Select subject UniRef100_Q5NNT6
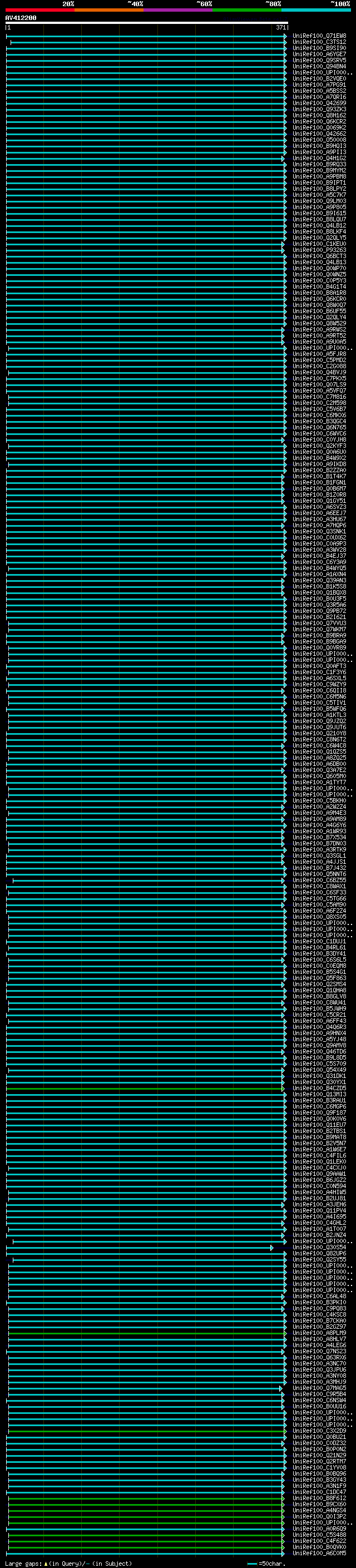356x1568 pixels. 319,874
